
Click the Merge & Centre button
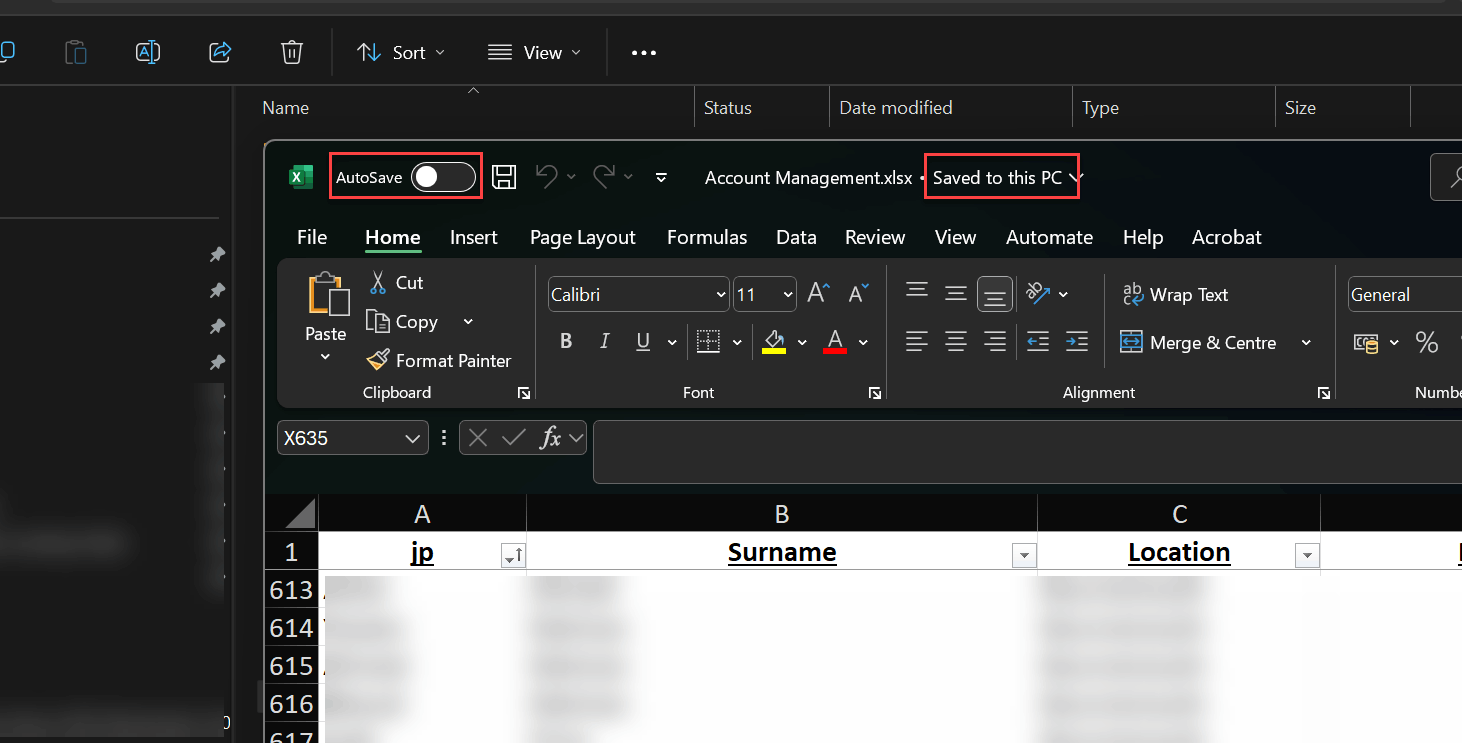pos(1200,342)
